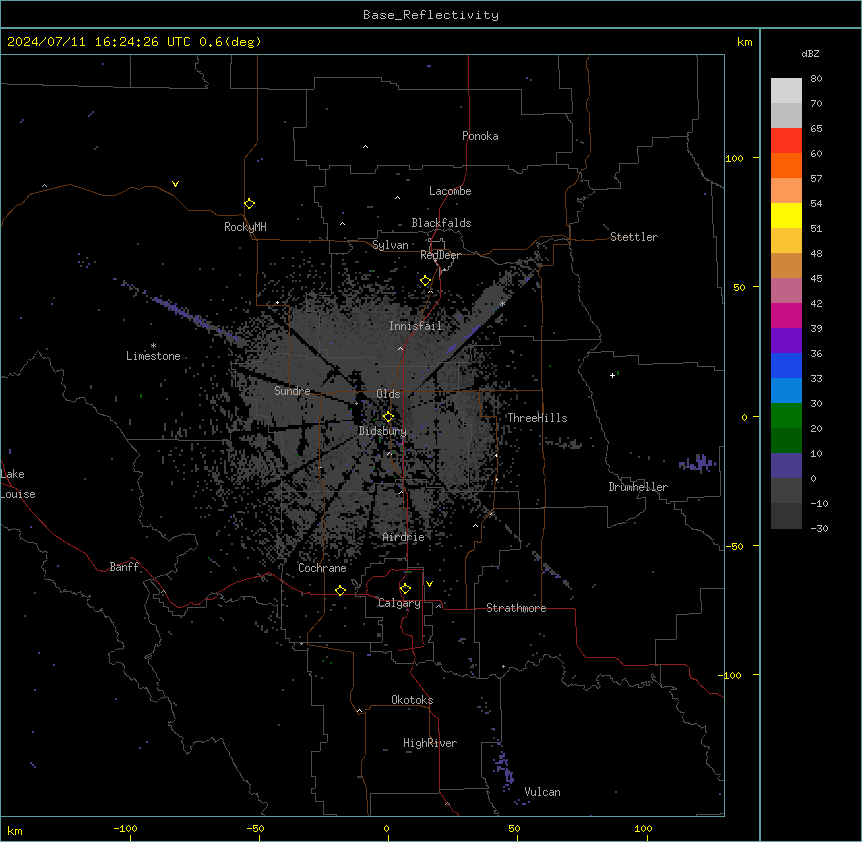Viewport: 862px width, 842px height.
Task: Click the 80 value at the legend top
Action: [816, 79]
